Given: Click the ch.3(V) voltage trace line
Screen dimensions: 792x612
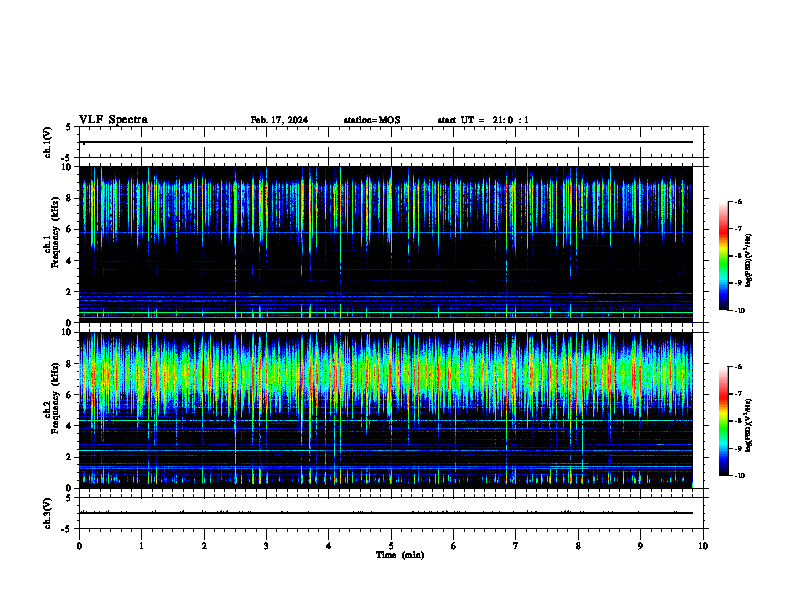Looking at the screenshot, I should [385, 513].
